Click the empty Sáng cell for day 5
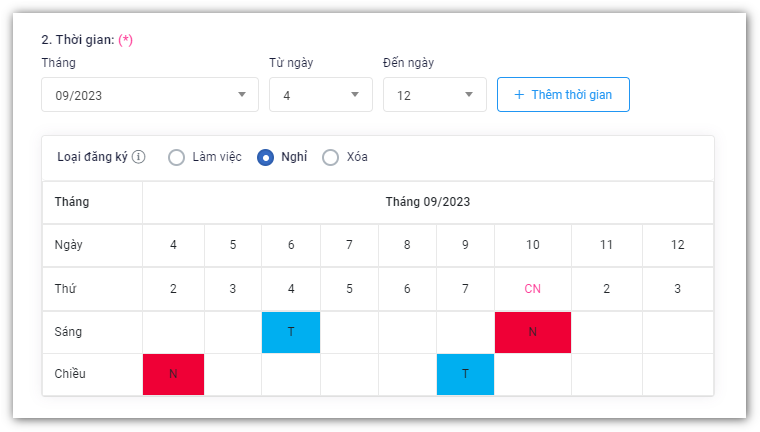 [x=233, y=332]
